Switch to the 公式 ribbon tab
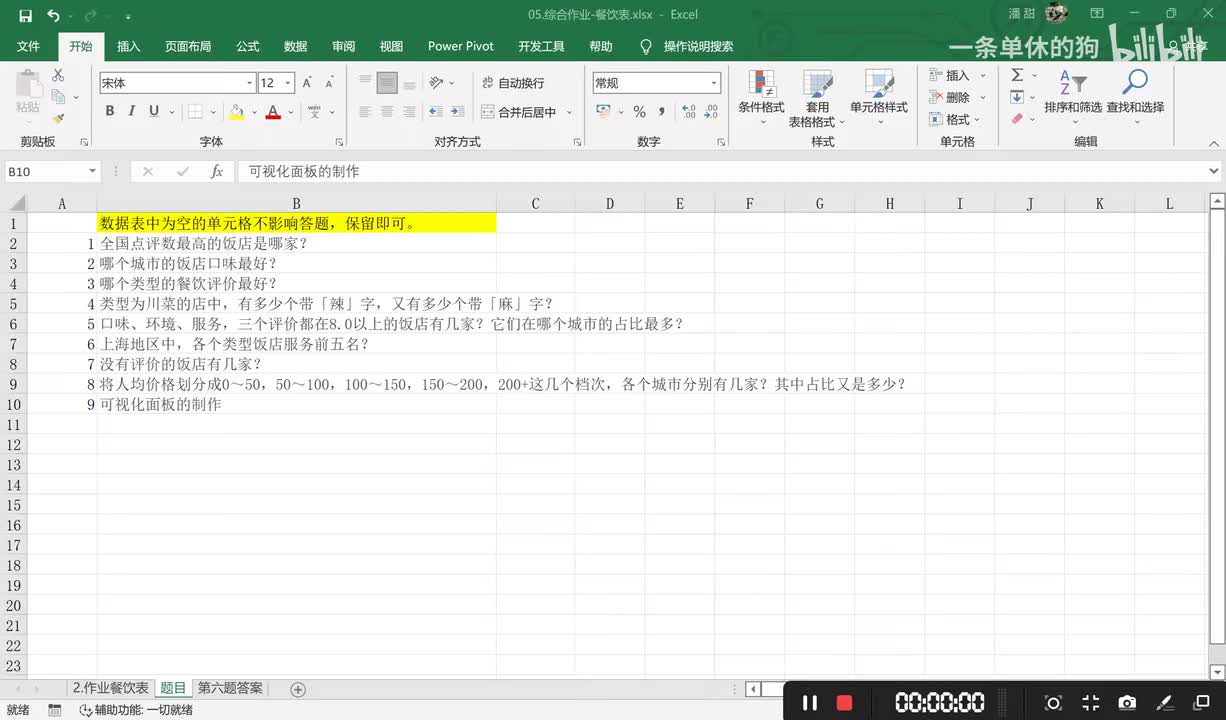The width and height of the screenshot is (1226, 720). pyautogui.click(x=248, y=46)
